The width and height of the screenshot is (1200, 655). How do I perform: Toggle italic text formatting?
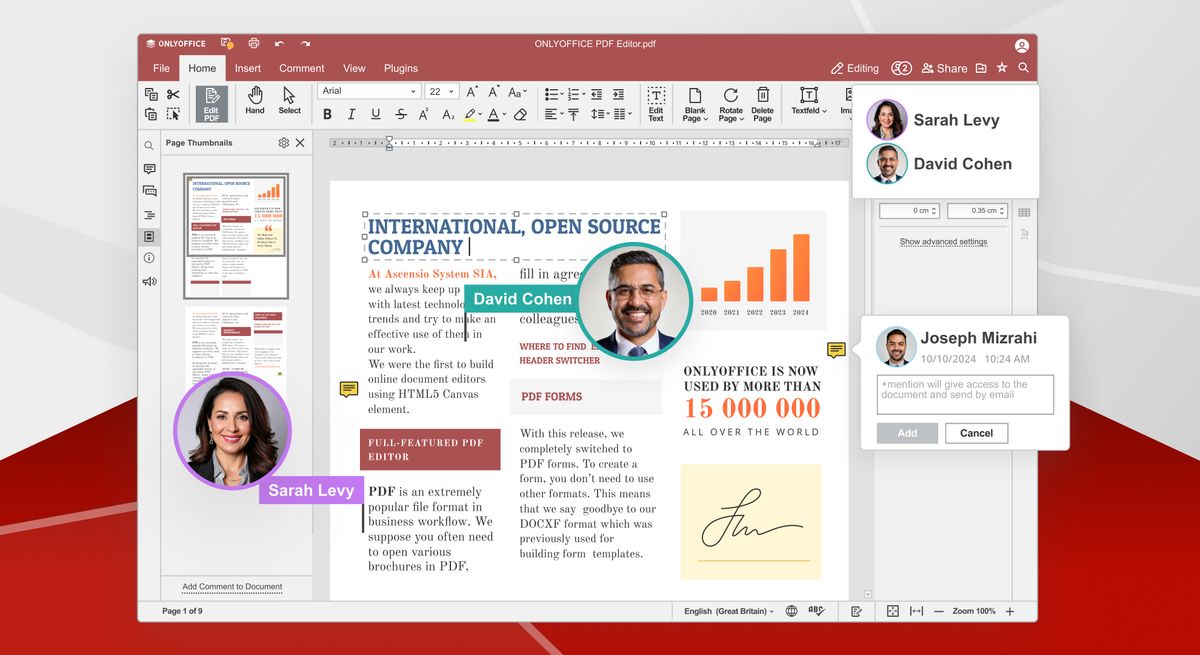[351, 115]
